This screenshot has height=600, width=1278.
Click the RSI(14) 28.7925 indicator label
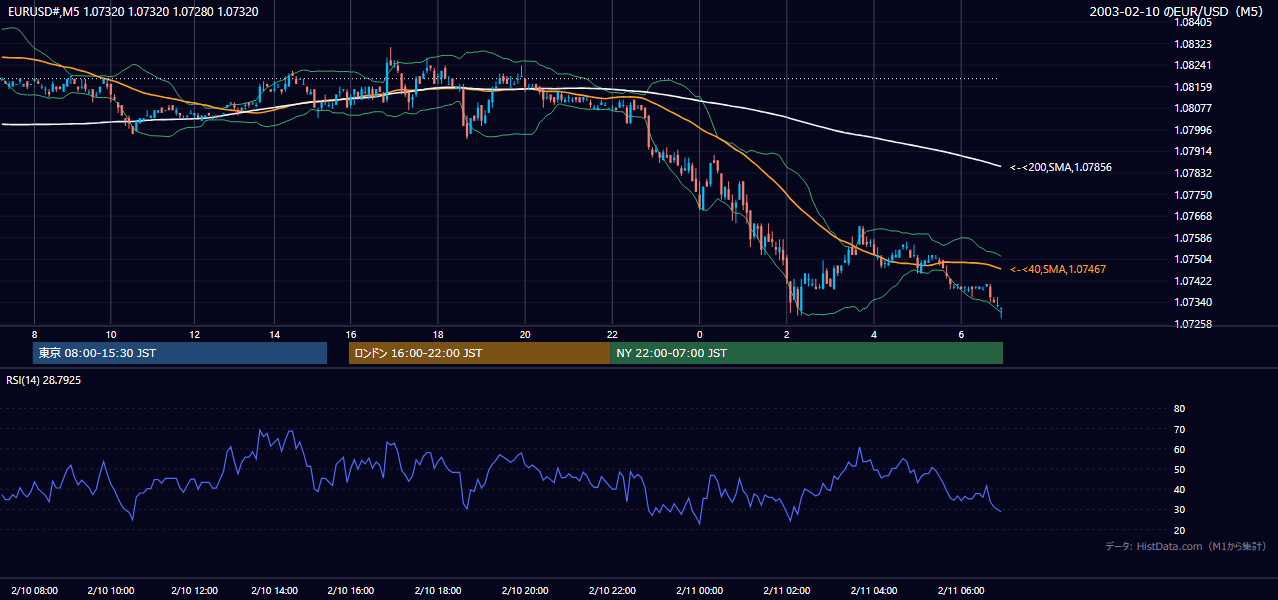click(x=44, y=380)
